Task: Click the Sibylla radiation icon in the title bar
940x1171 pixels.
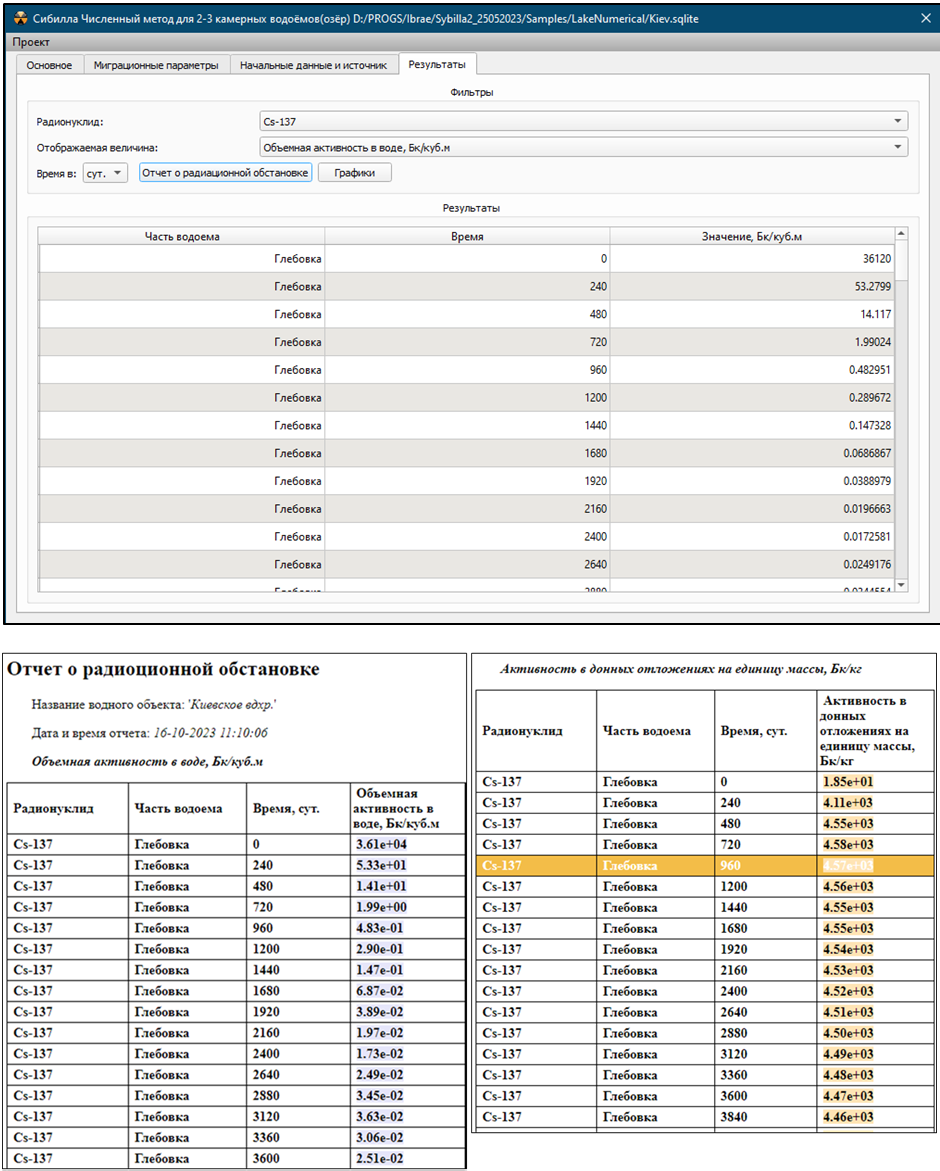Action: click(20, 18)
